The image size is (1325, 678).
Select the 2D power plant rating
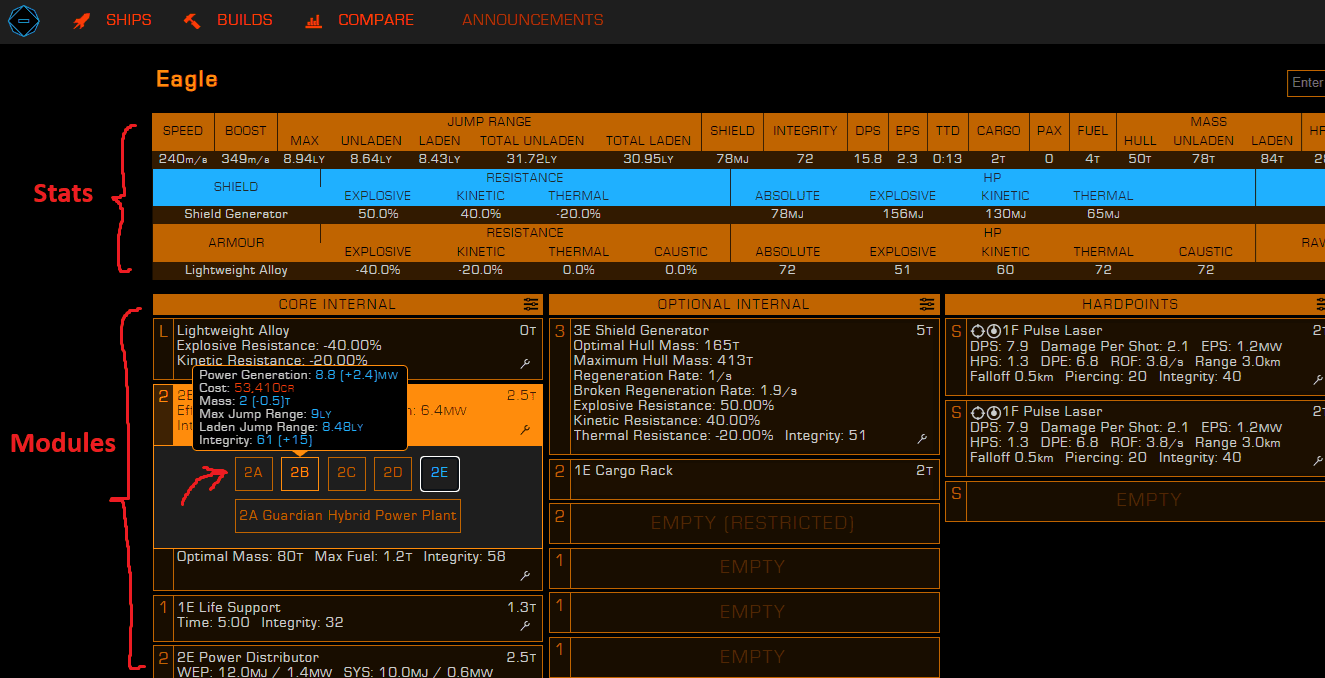(x=393, y=473)
